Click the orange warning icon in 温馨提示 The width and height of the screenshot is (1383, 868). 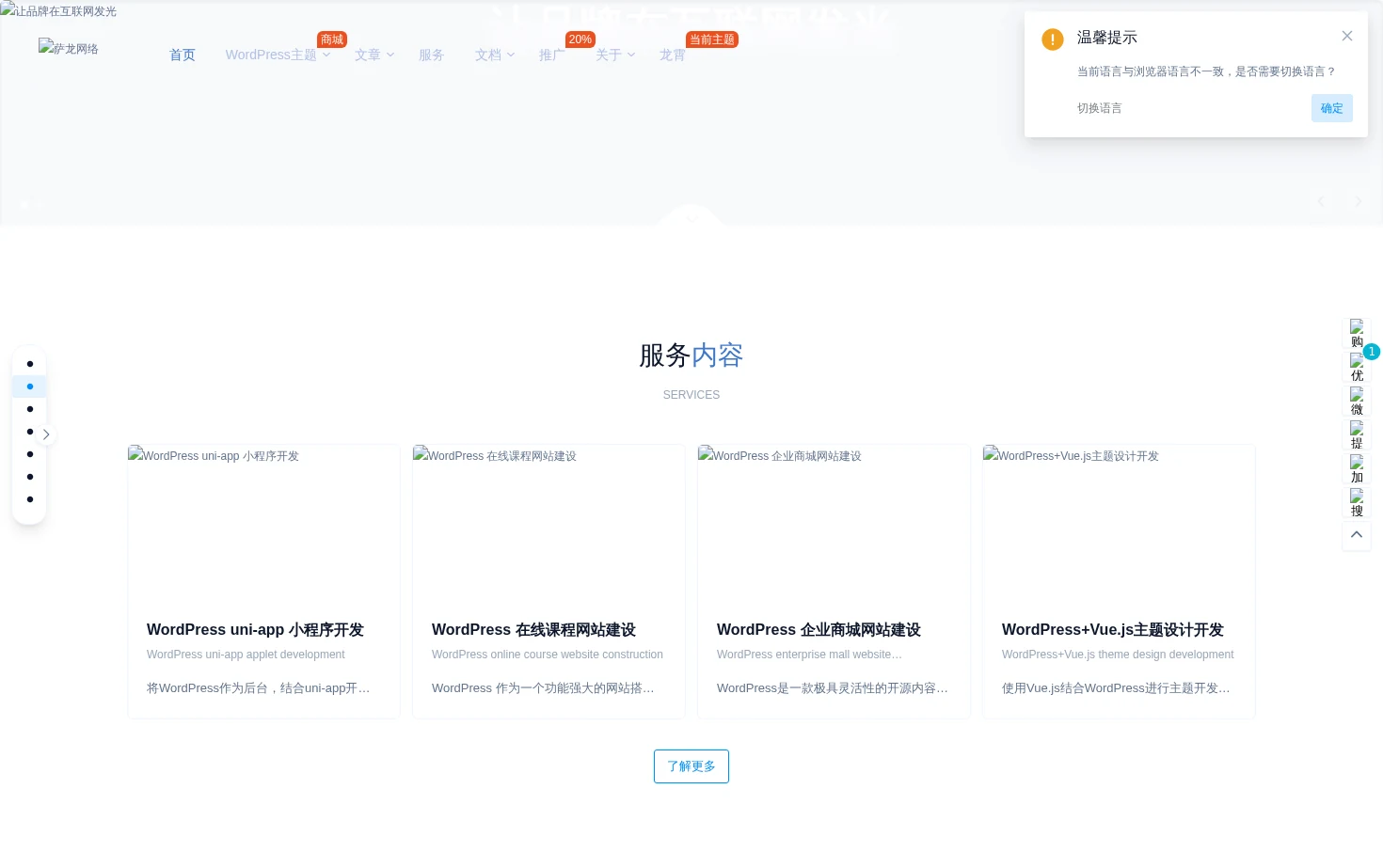click(x=1052, y=39)
